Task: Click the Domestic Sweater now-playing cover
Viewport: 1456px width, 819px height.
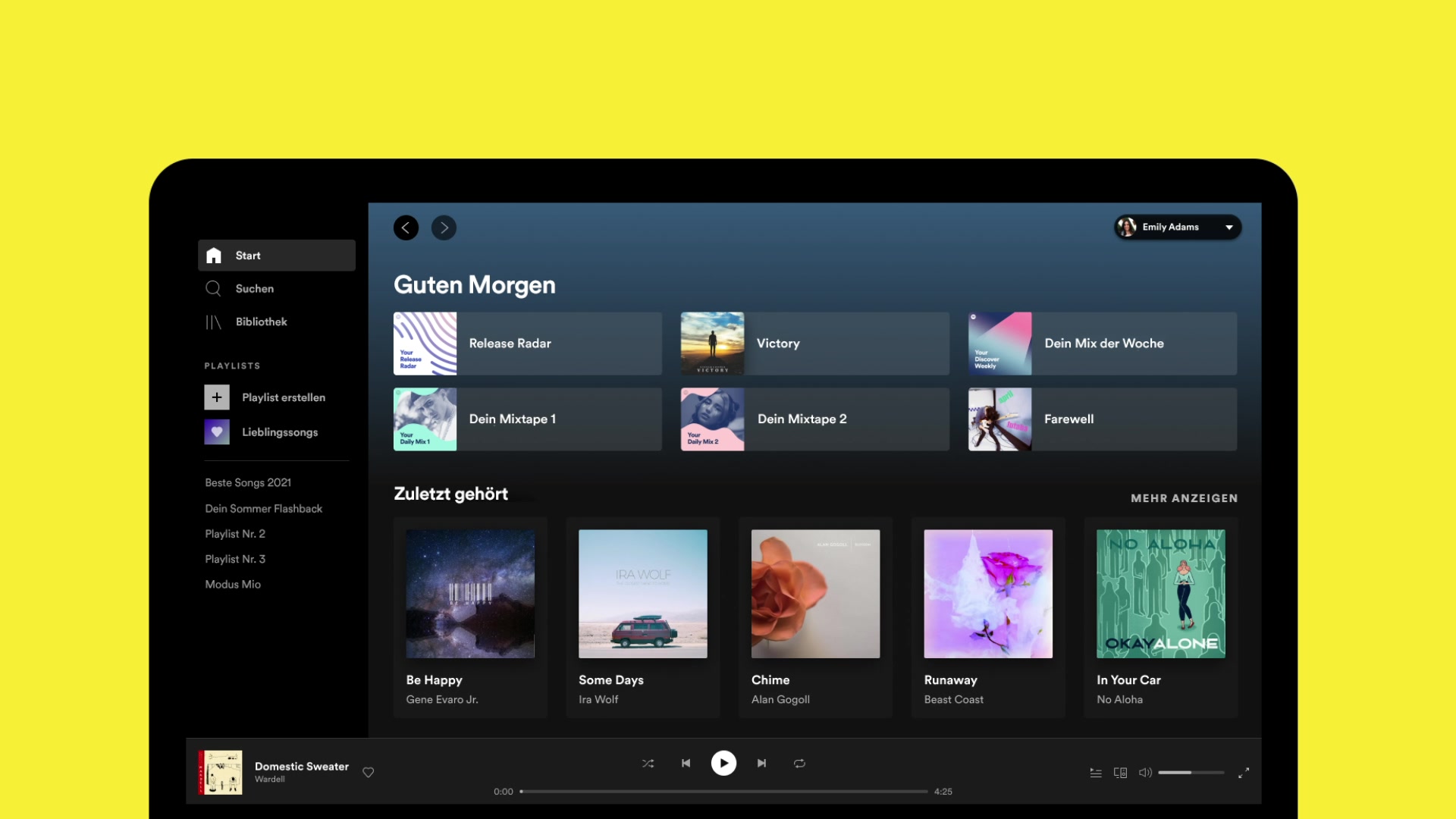Action: click(x=221, y=773)
